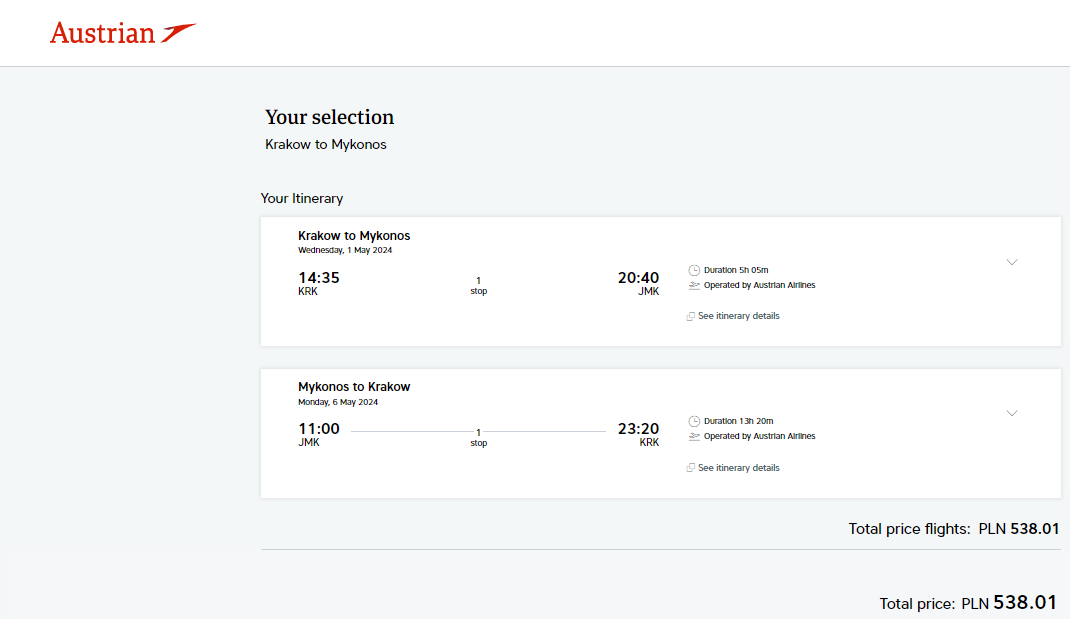Click the Krakow to Mykonos card title
The width and height of the screenshot is (1070, 619).
[x=354, y=235]
